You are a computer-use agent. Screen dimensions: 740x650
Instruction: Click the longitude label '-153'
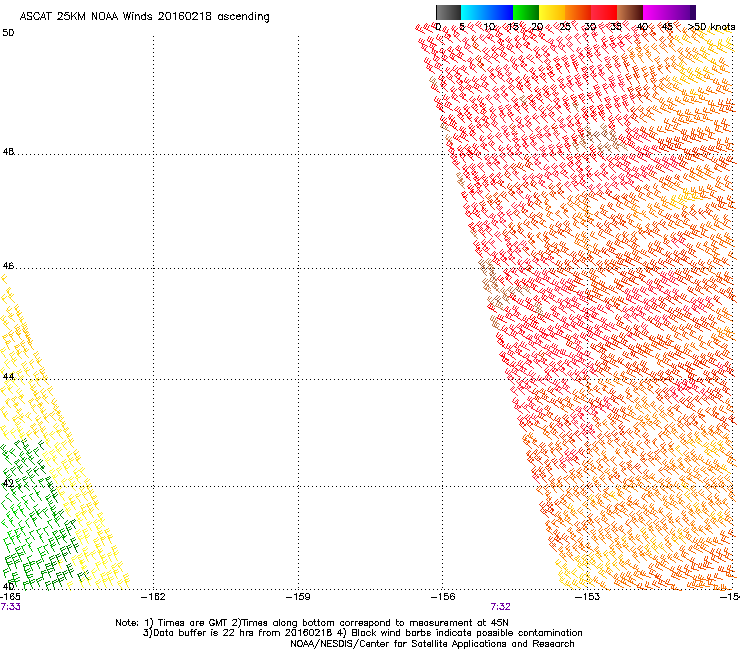point(588,597)
